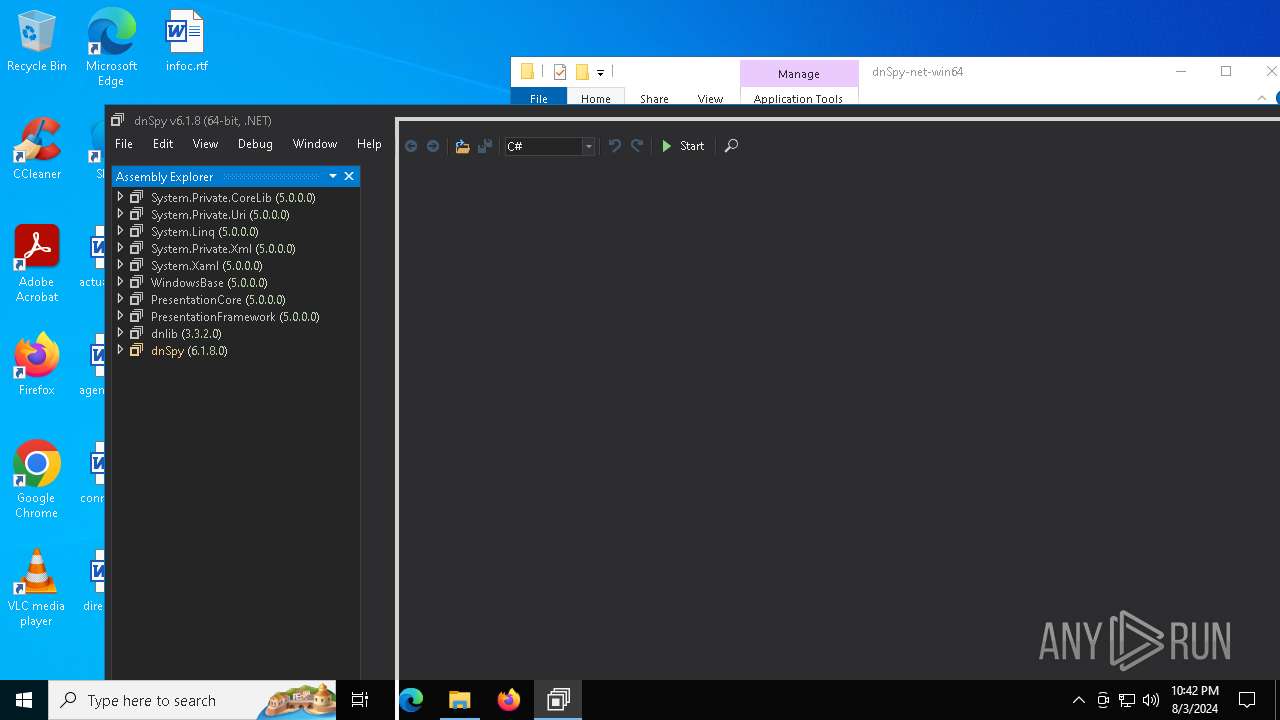Open Google Chrome desktop shortcut
The width and height of the screenshot is (1280, 720).
pos(37,480)
